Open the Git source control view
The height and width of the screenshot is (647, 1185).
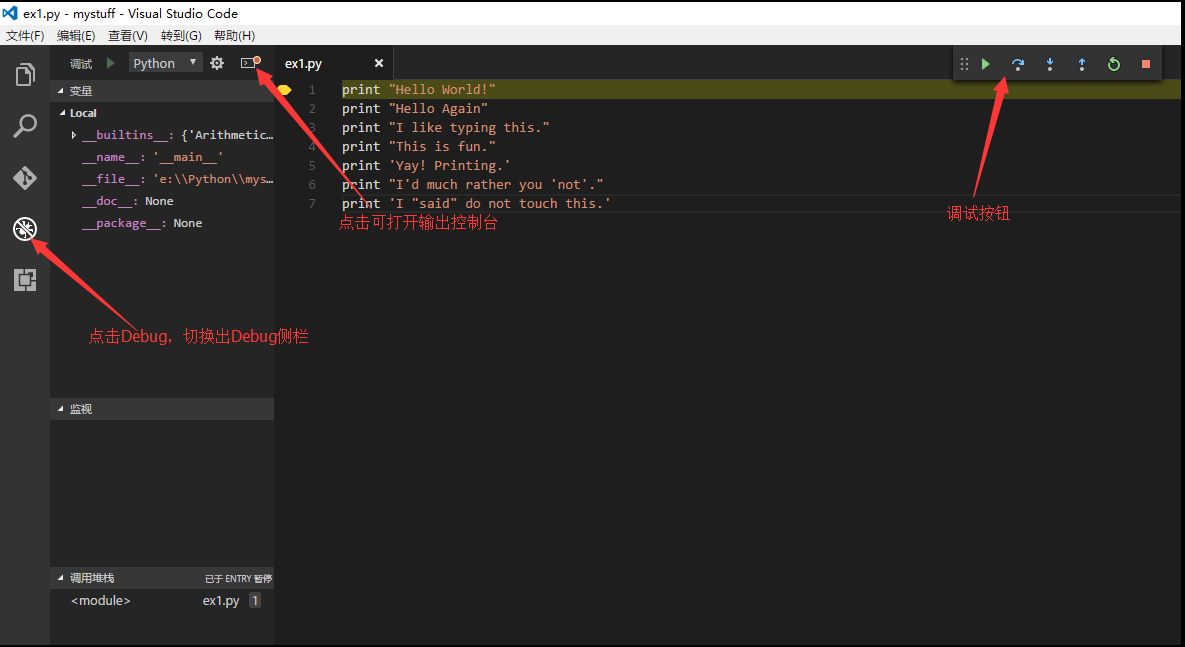point(25,178)
